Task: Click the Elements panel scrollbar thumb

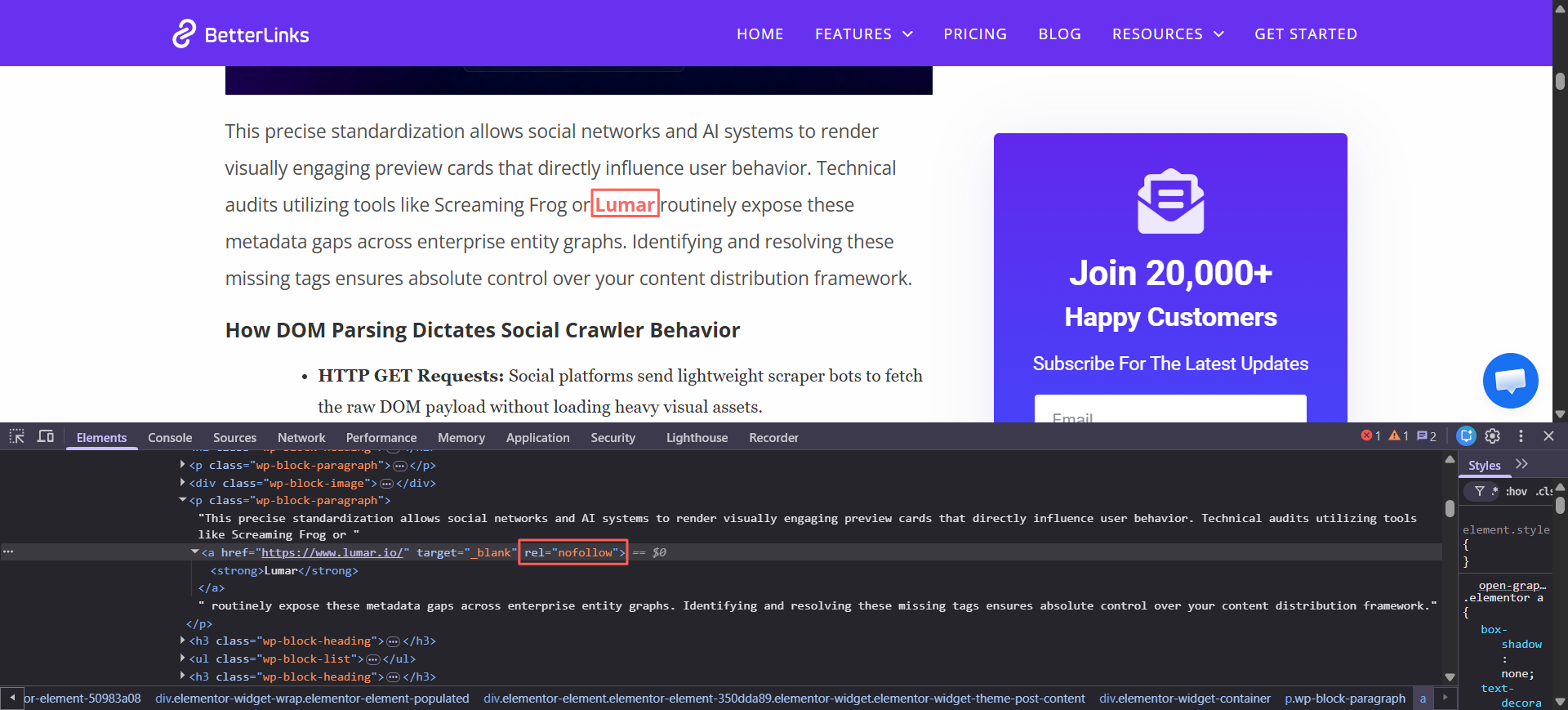Action: pos(1450,508)
